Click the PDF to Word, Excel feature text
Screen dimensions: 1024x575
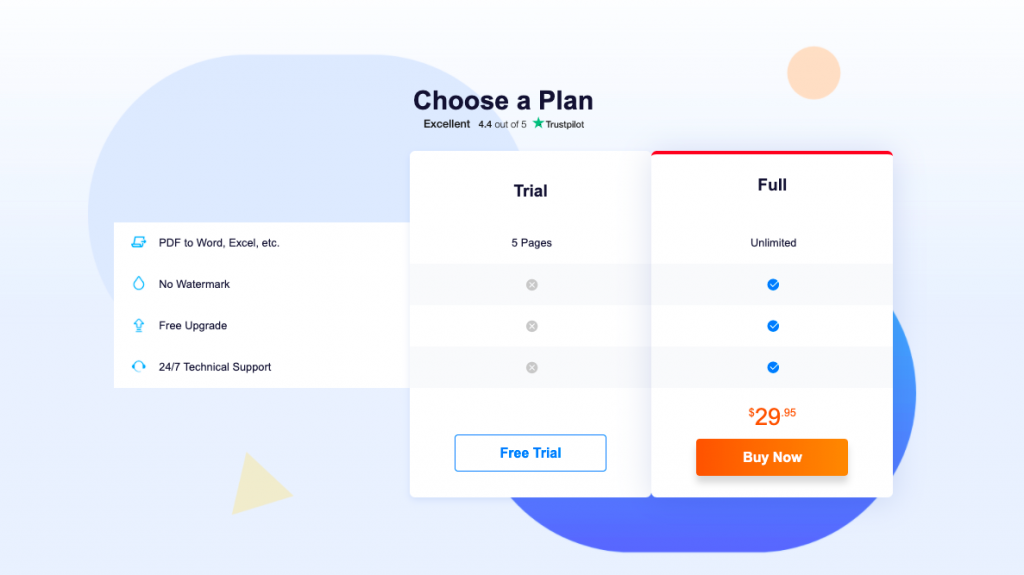pyautogui.click(x=219, y=242)
